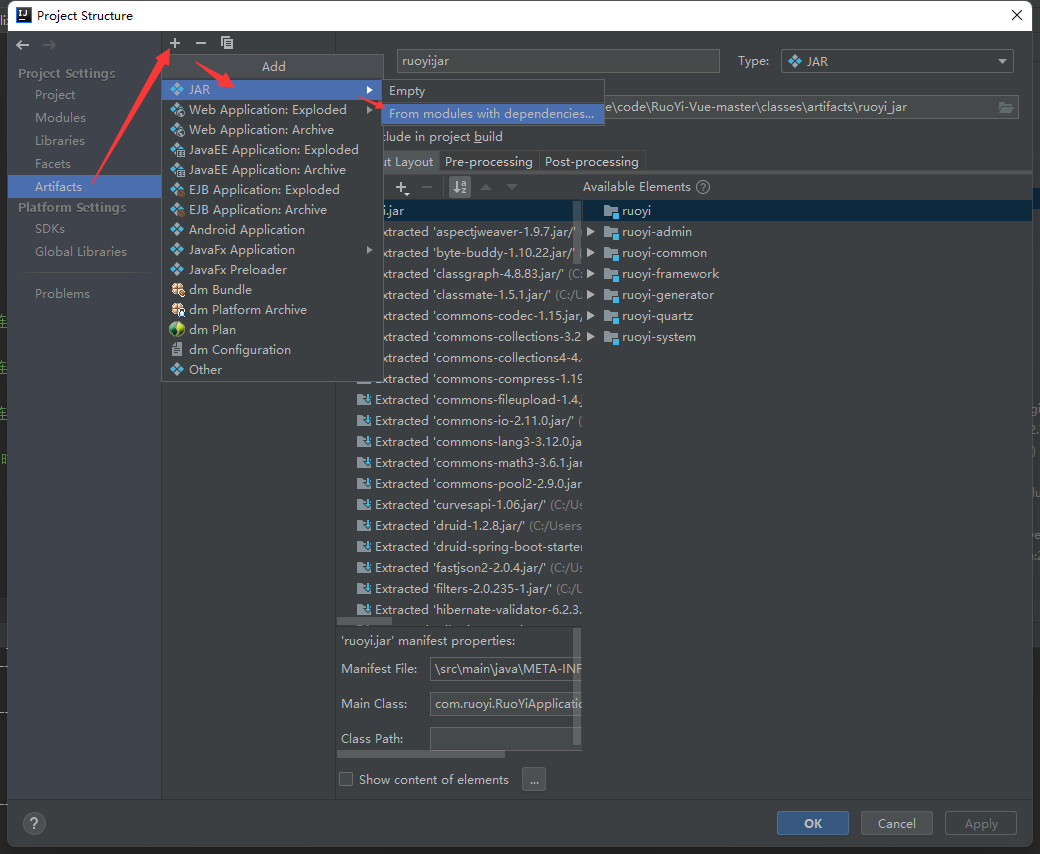Viewport: 1040px width, 854px height.
Task: Select the dm Bundle icon entry
Action: tap(178, 290)
